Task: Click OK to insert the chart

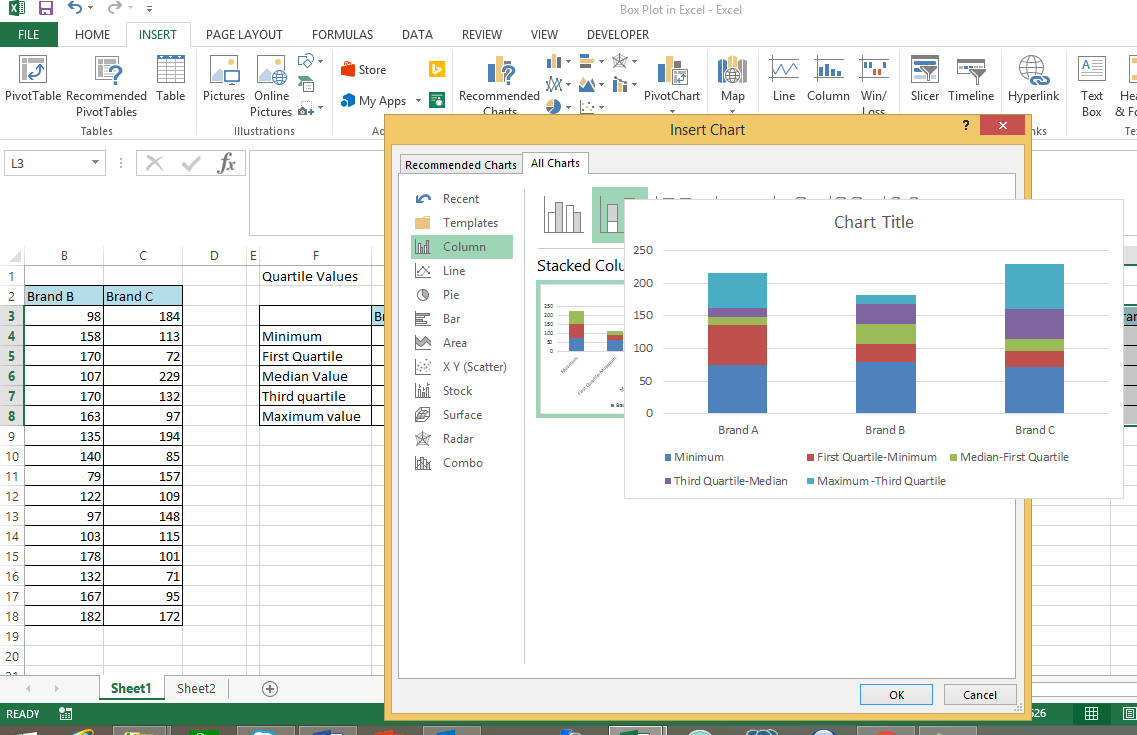Action: click(895, 694)
